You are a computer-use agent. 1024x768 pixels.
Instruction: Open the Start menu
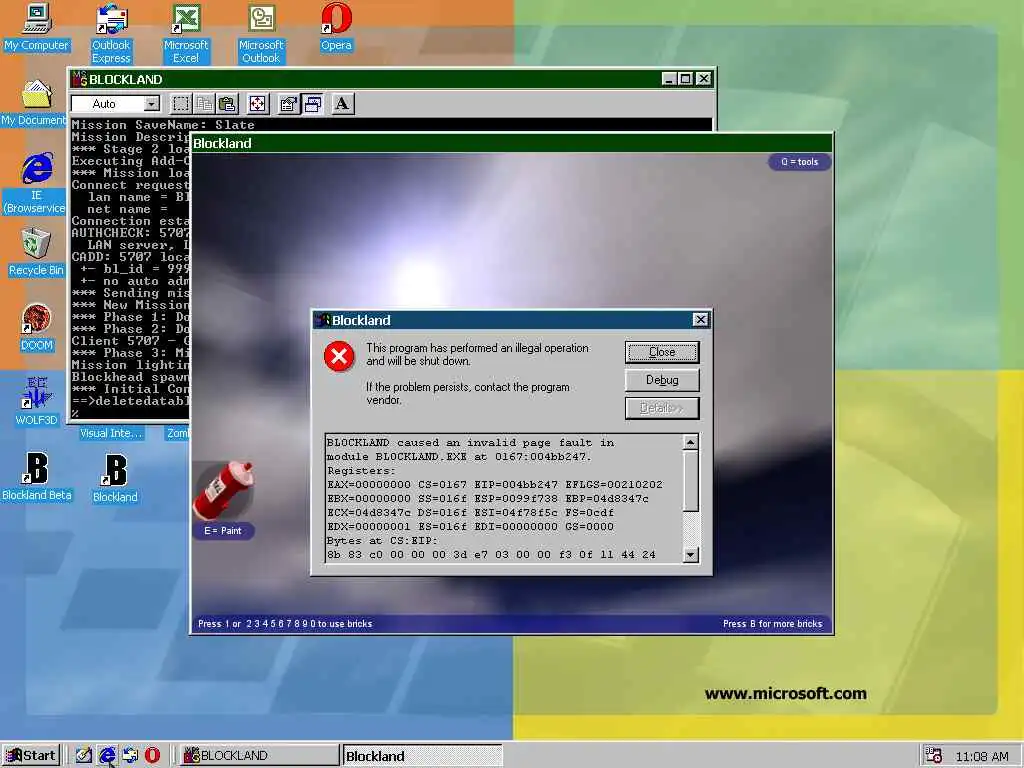pyautogui.click(x=31, y=756)
